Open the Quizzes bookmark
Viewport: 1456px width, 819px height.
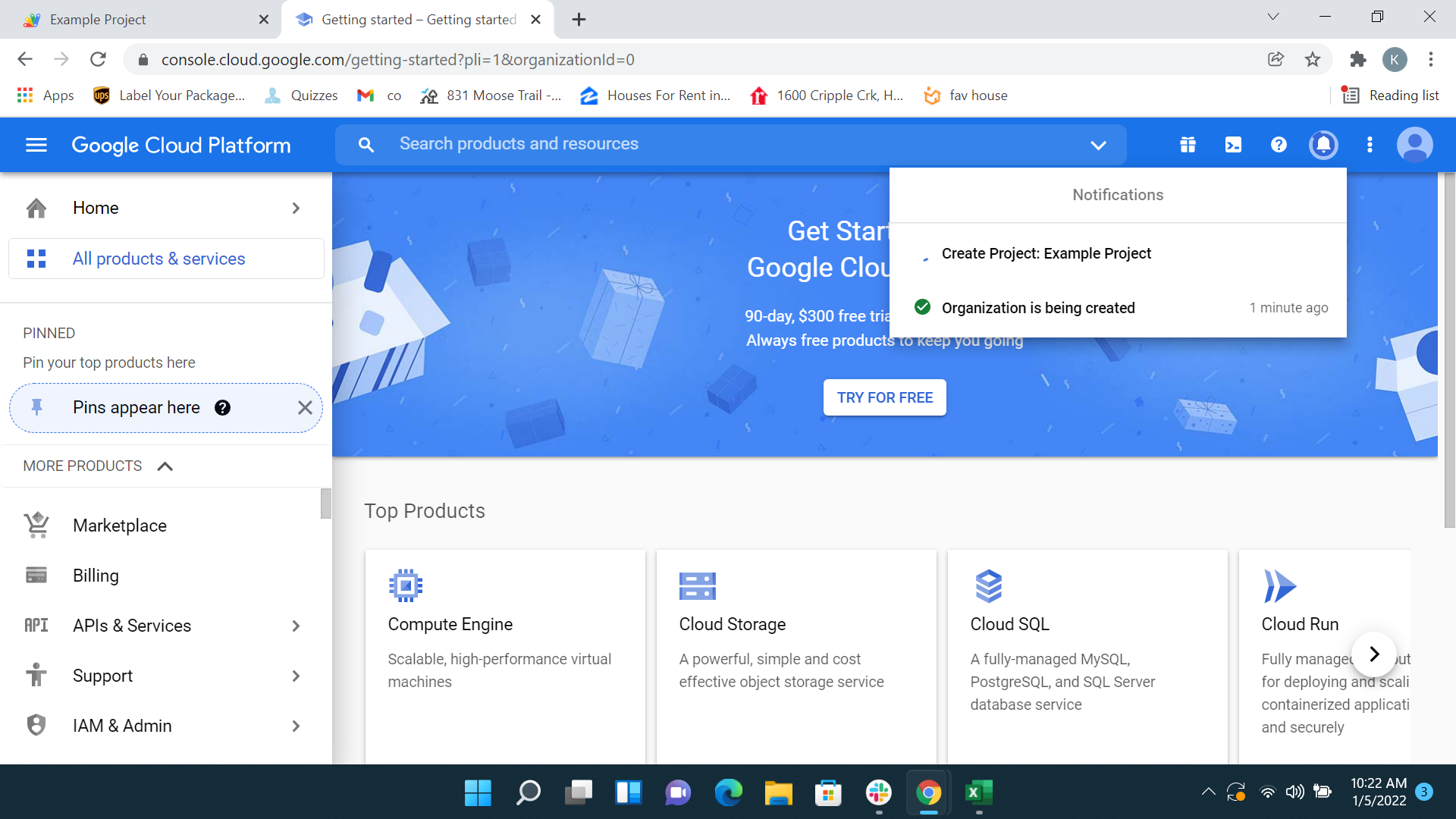tap(301, 96)
